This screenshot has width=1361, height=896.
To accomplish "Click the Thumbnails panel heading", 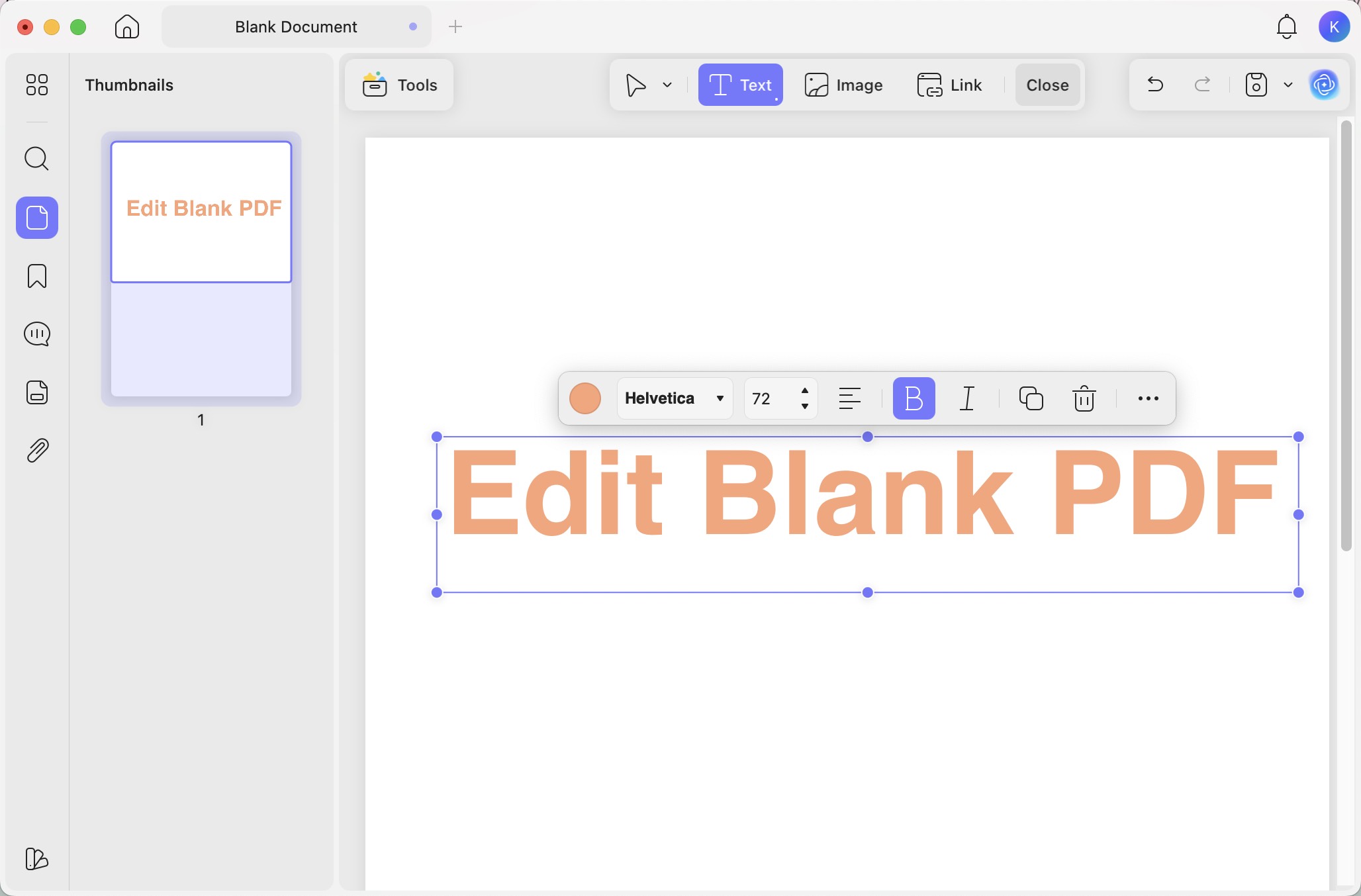I will tap(129, 85).
